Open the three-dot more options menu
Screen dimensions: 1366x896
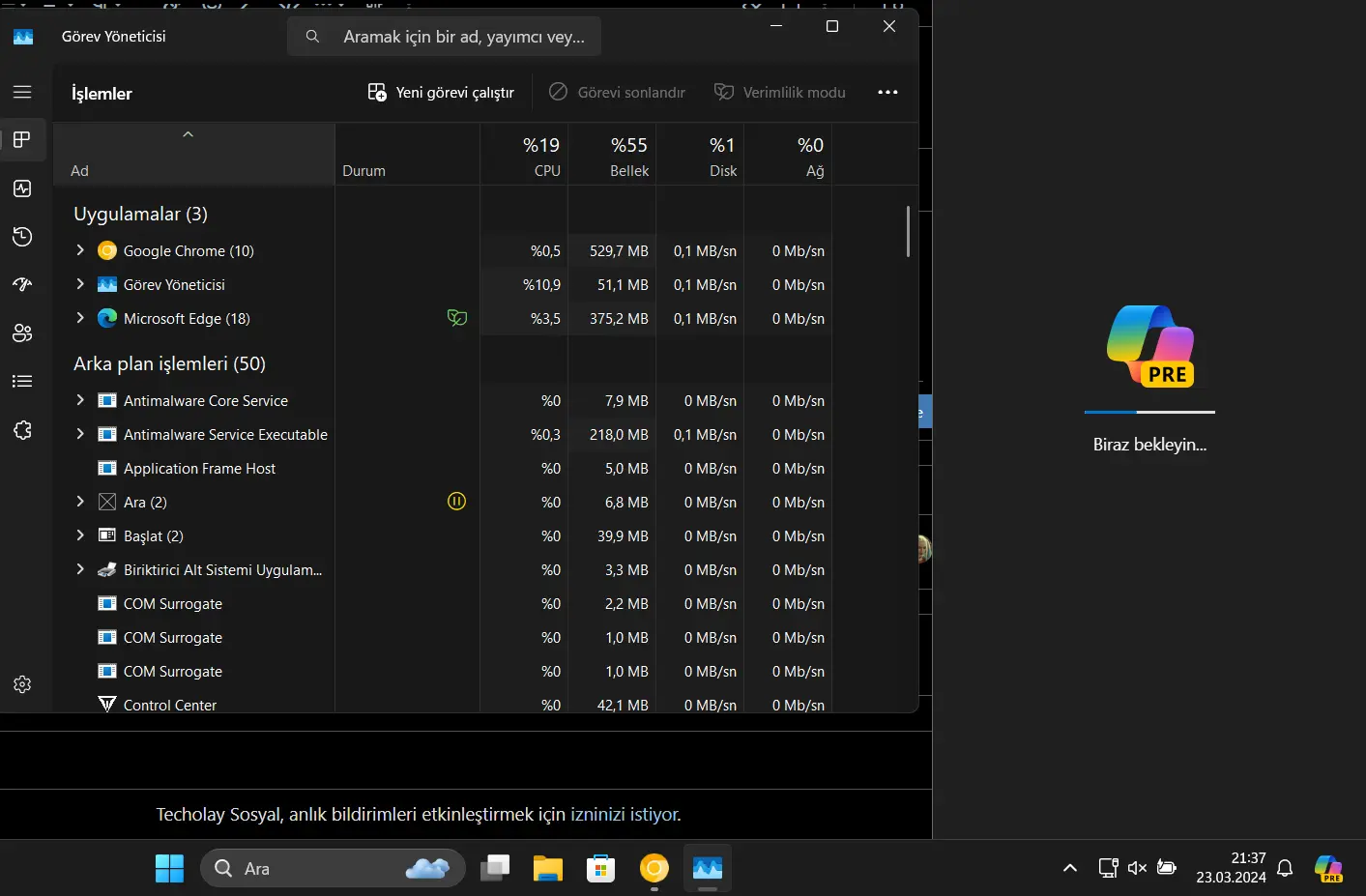pos(887,92)
